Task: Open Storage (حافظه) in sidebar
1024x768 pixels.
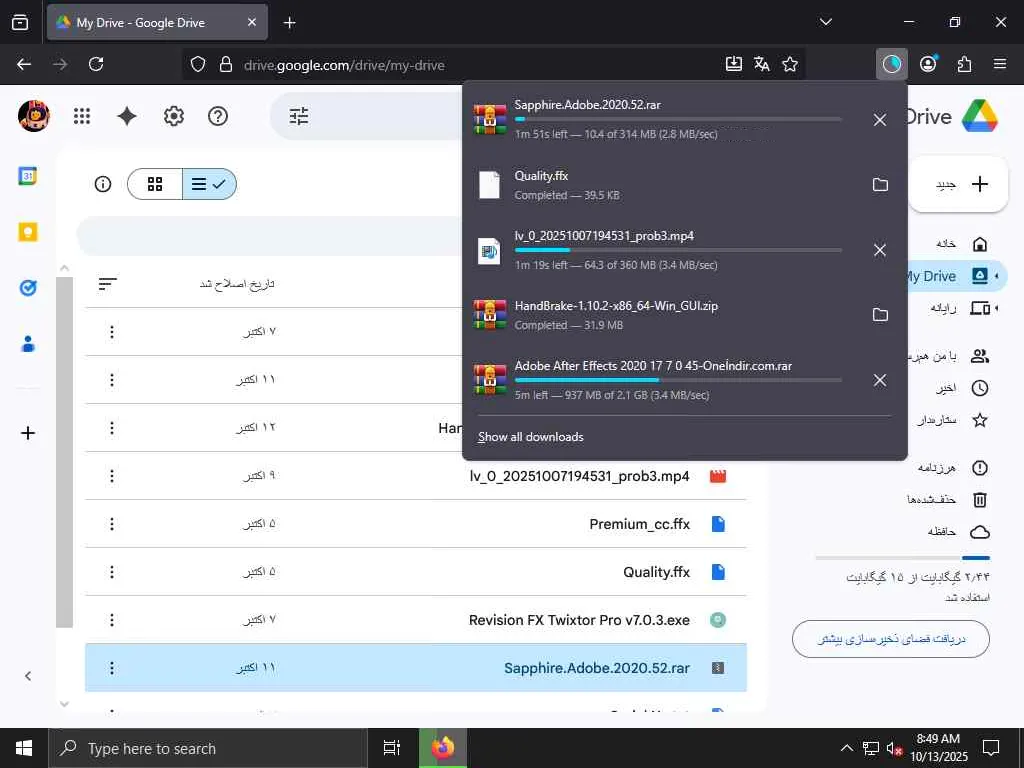Action: (958, 532)
